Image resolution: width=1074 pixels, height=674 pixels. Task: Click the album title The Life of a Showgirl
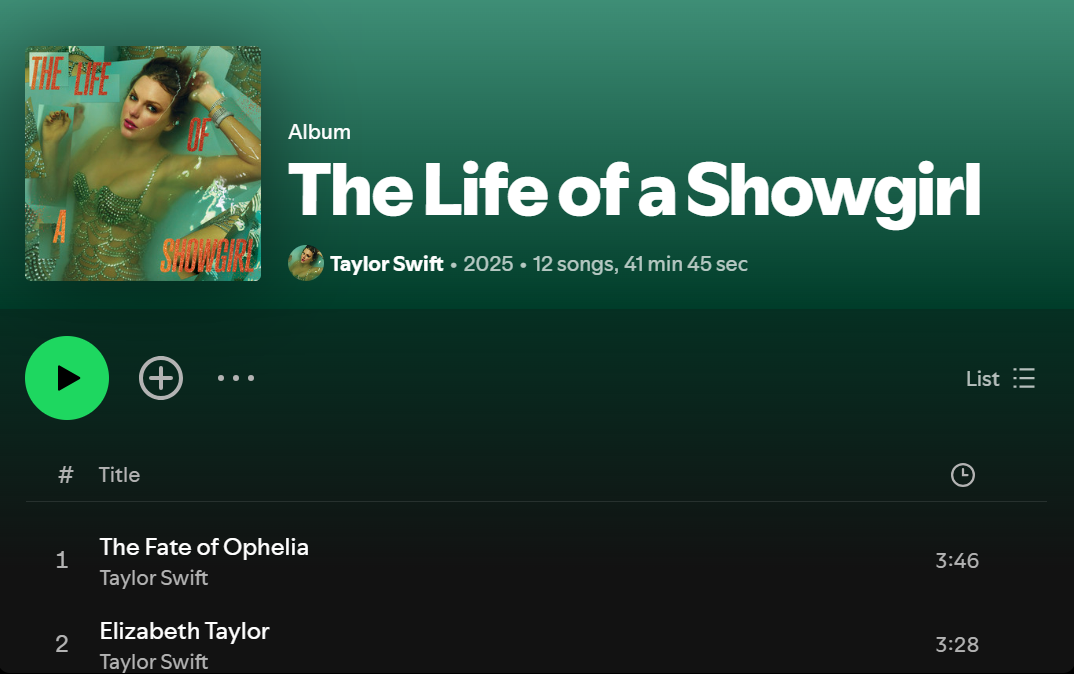pos(636,190)
